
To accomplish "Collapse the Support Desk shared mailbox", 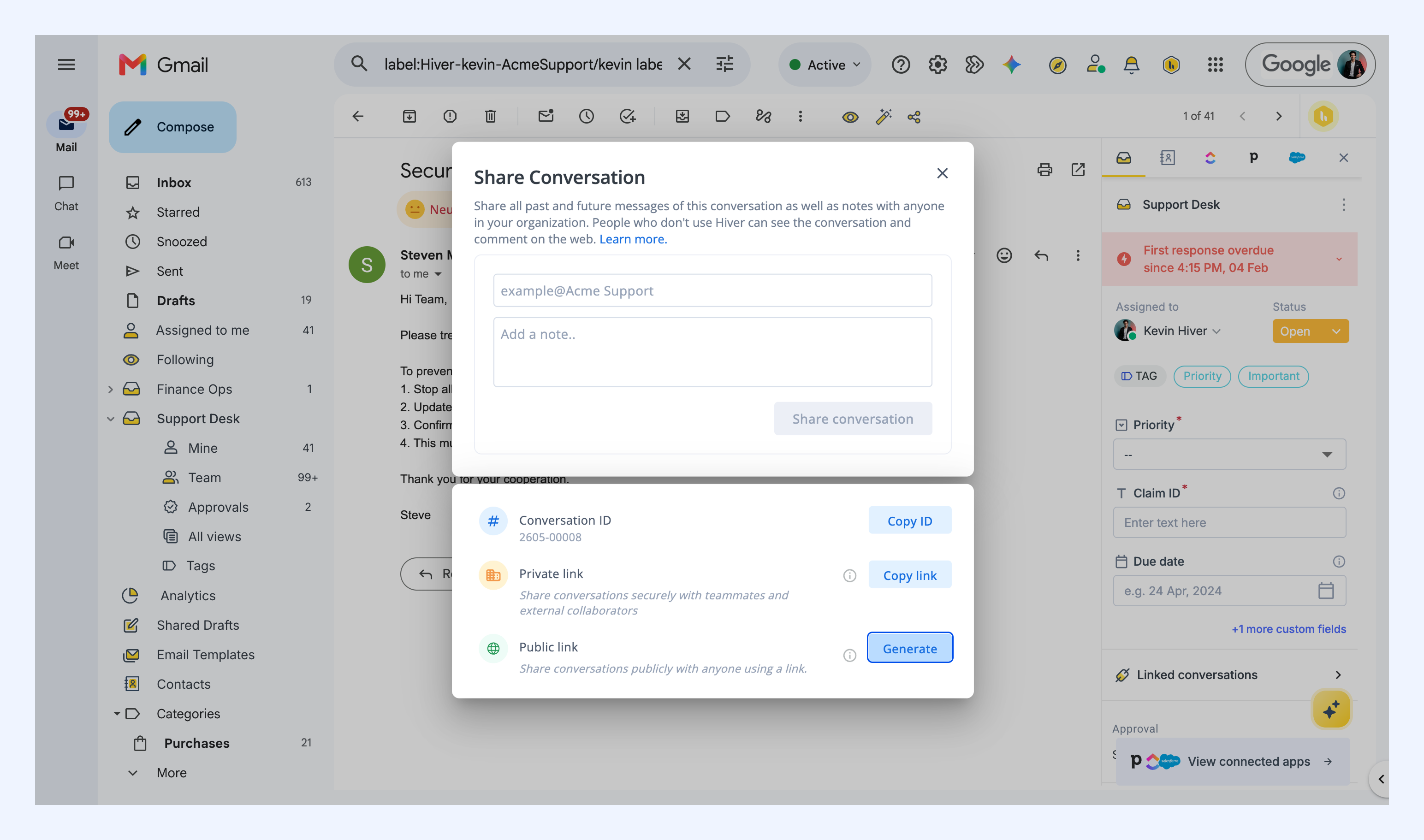I will (x=110, y=419).
